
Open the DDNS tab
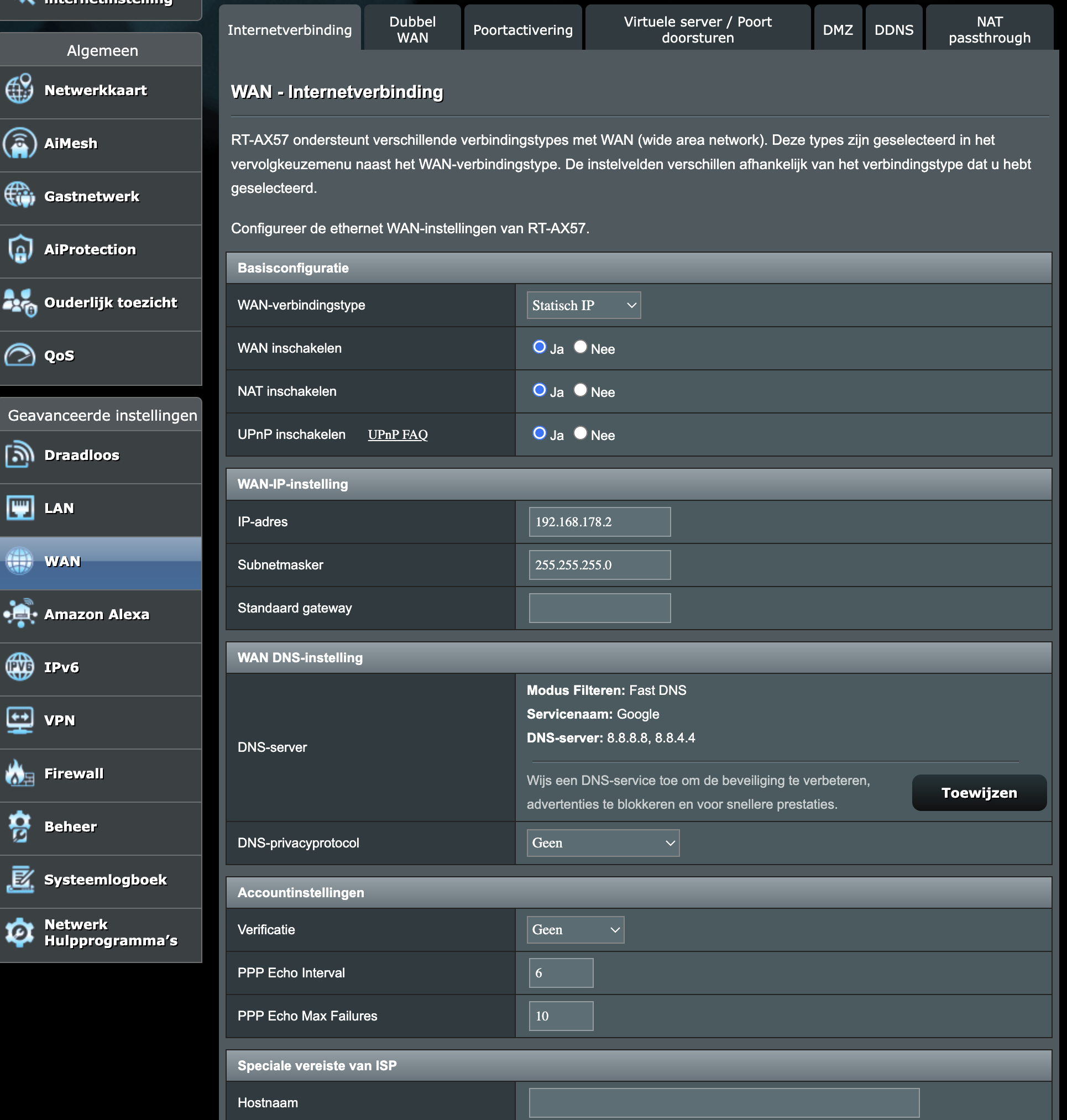point(893,30)
